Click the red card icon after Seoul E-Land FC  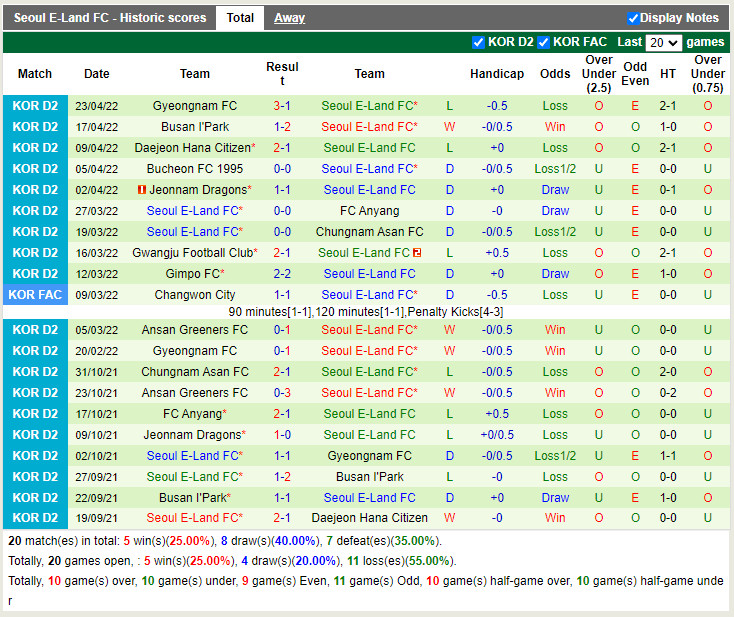[x=417, y=253]
